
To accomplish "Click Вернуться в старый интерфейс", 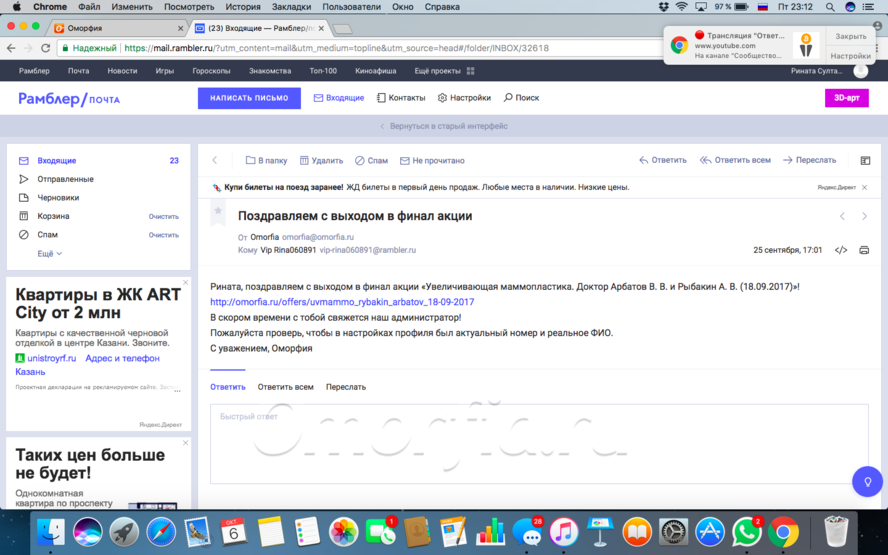I will (443, 126).
